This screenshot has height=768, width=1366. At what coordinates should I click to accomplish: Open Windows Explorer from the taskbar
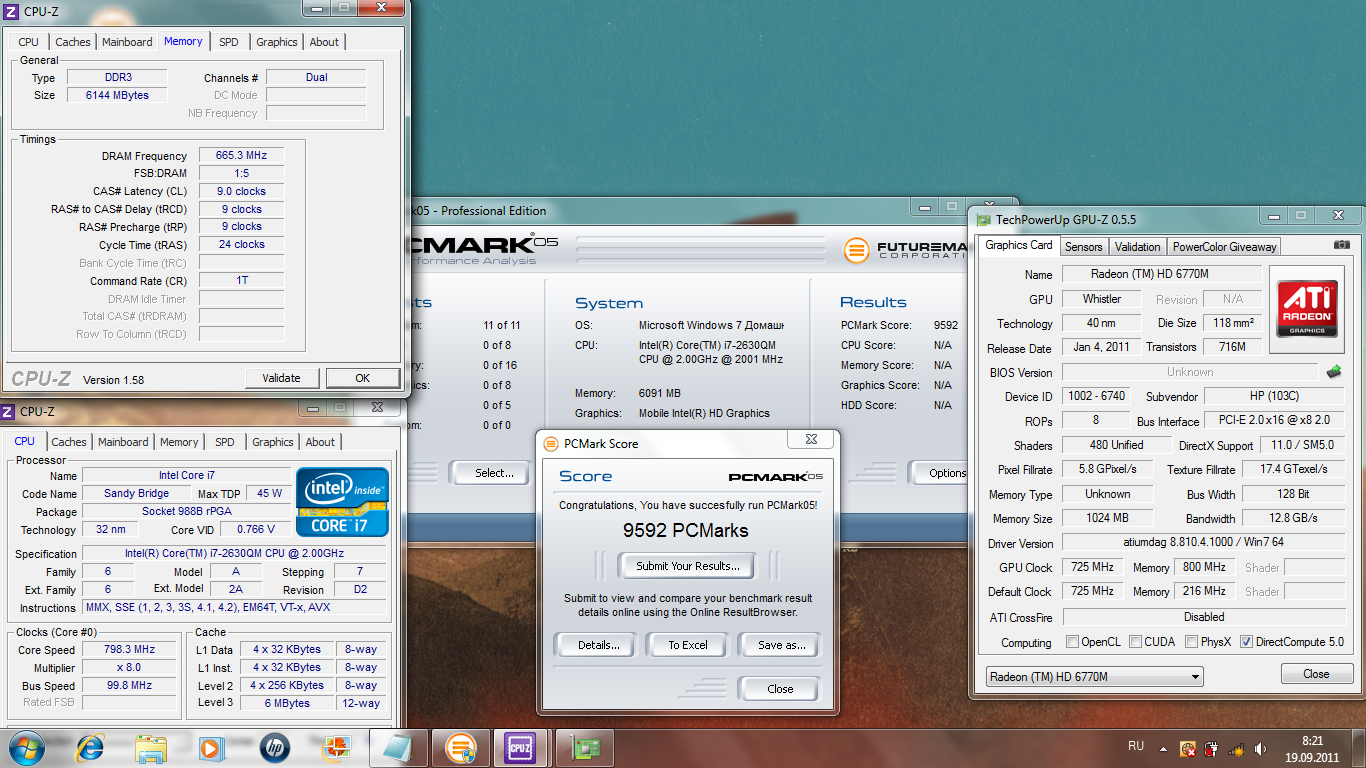tap(151, 747)
